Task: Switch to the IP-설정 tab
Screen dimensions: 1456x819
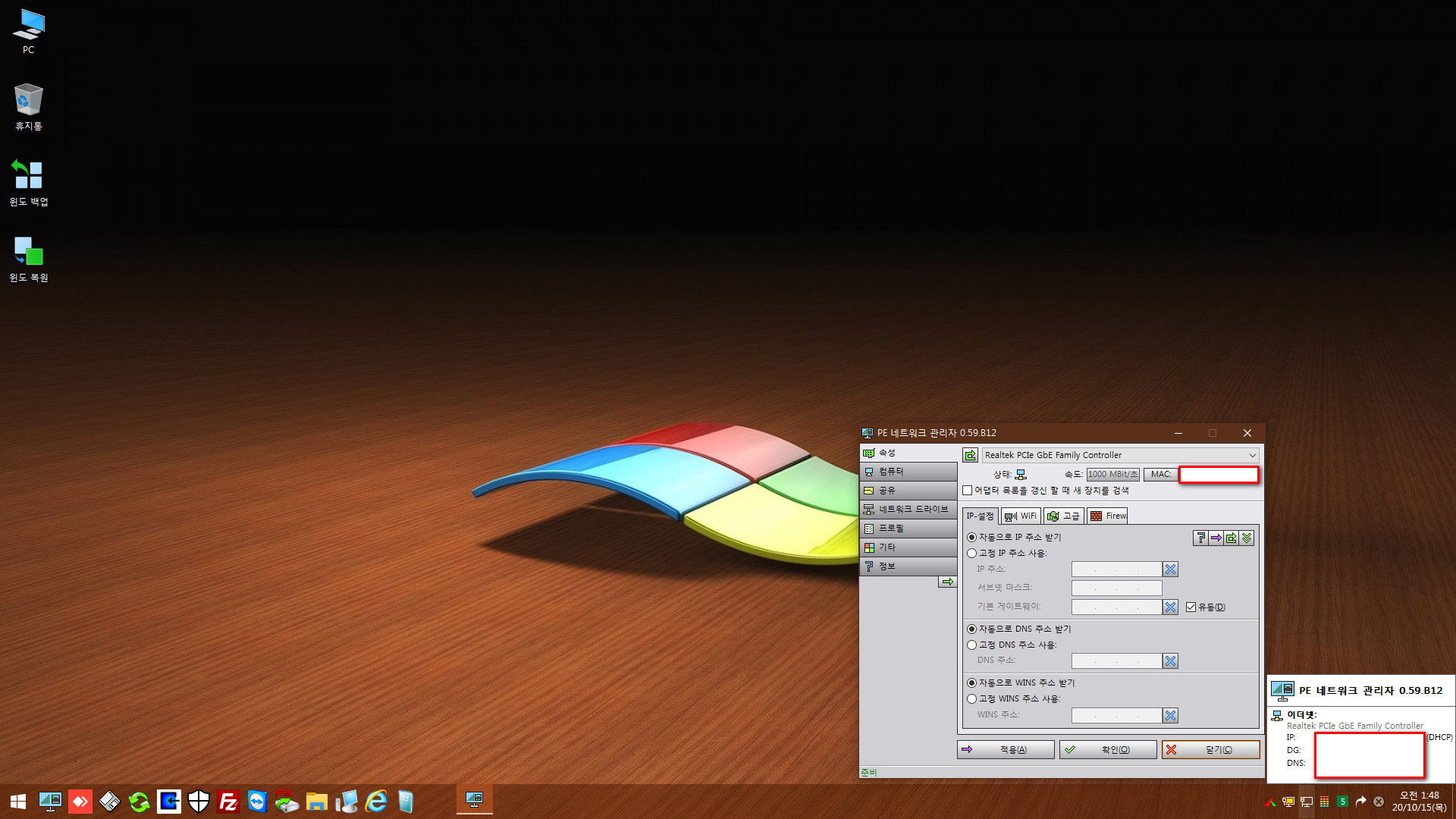Action: click(x=980, y=516)
